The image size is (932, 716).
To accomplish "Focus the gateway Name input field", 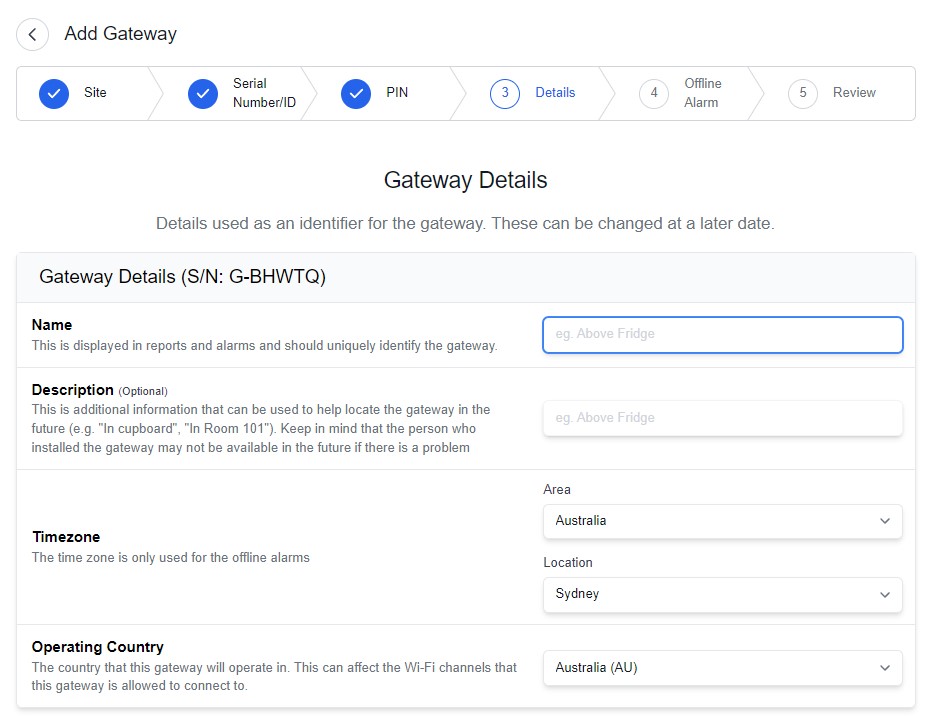I will pos(723,335).
